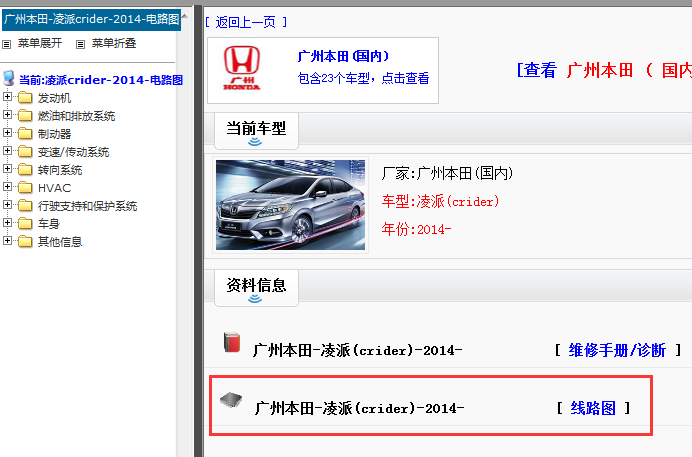Select the 车身 tree label

tap(49, 224)
